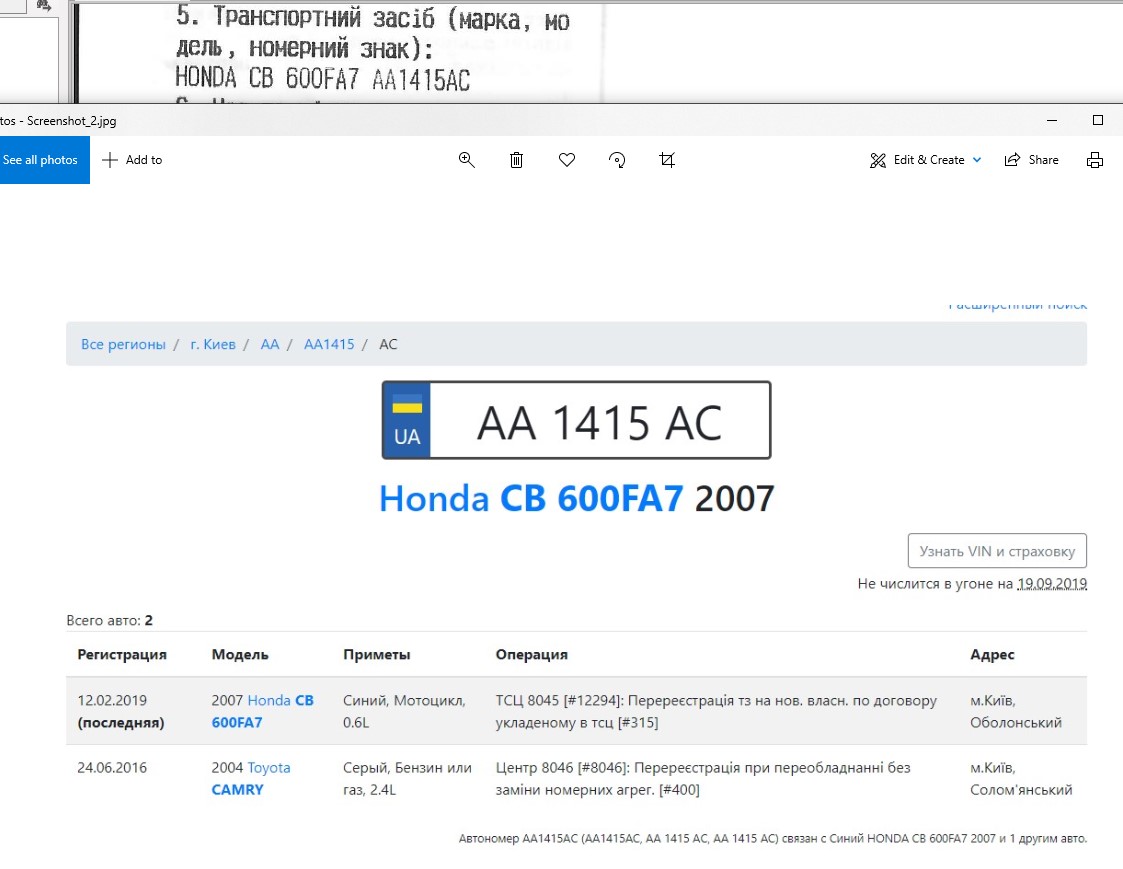Open the г. Киев breadcrumb link

click(x=213, y=344)
